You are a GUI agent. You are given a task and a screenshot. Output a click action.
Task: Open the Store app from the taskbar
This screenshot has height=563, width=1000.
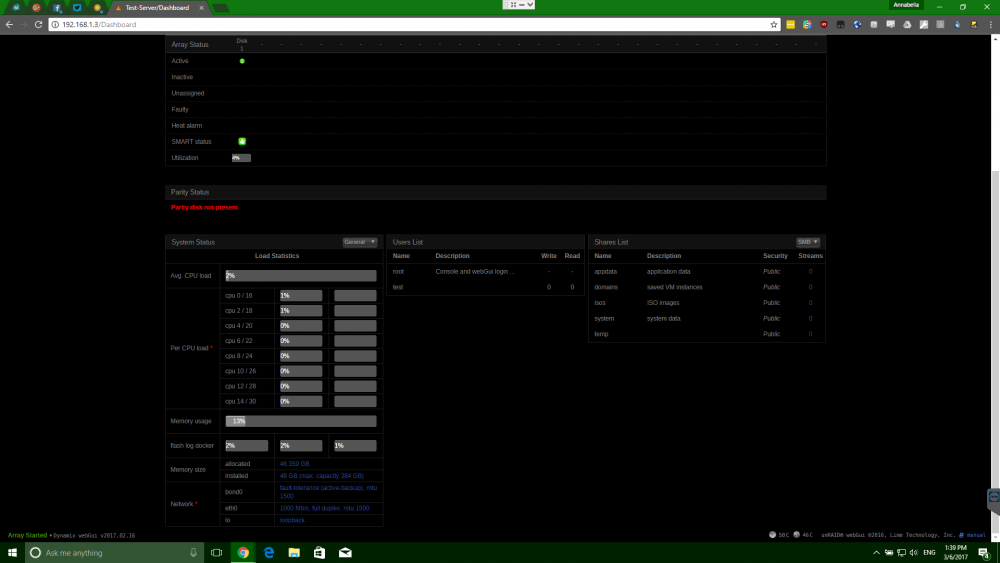point(320,553)
